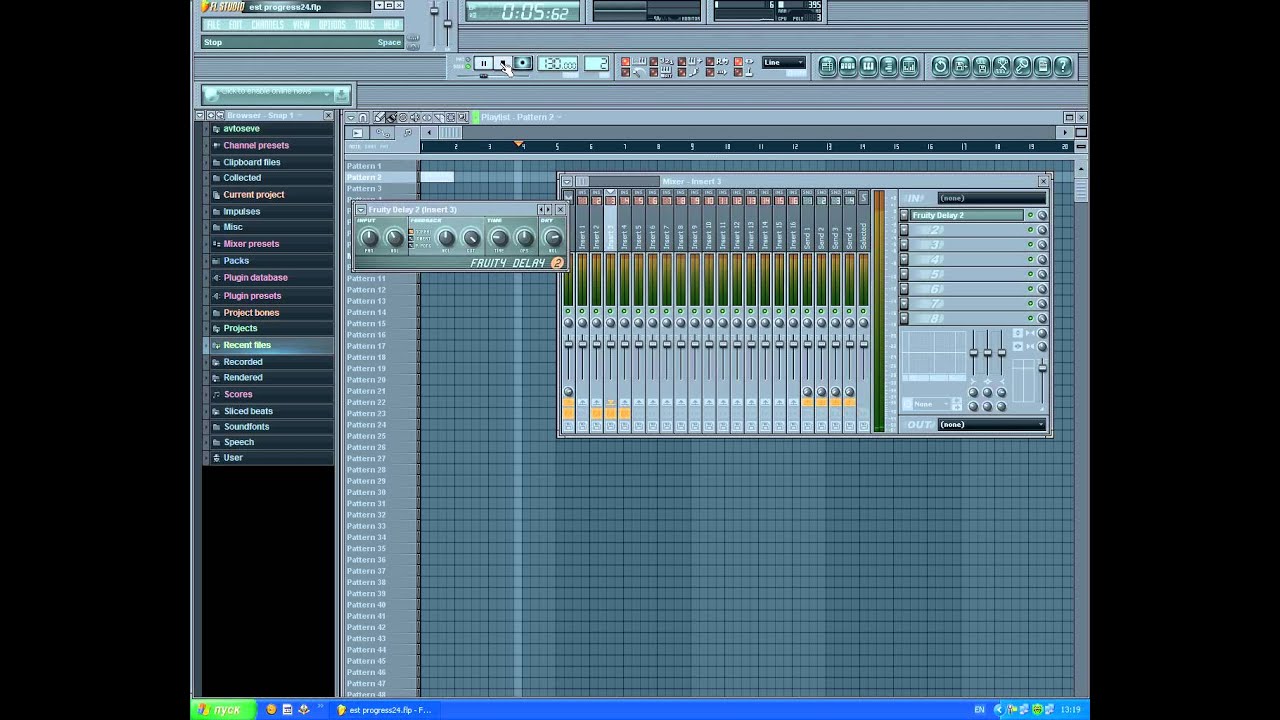Viewport: 1280px width, 720px height.
Task: Open the mixer IN input dropdown
Action: [x=991, y=198]
